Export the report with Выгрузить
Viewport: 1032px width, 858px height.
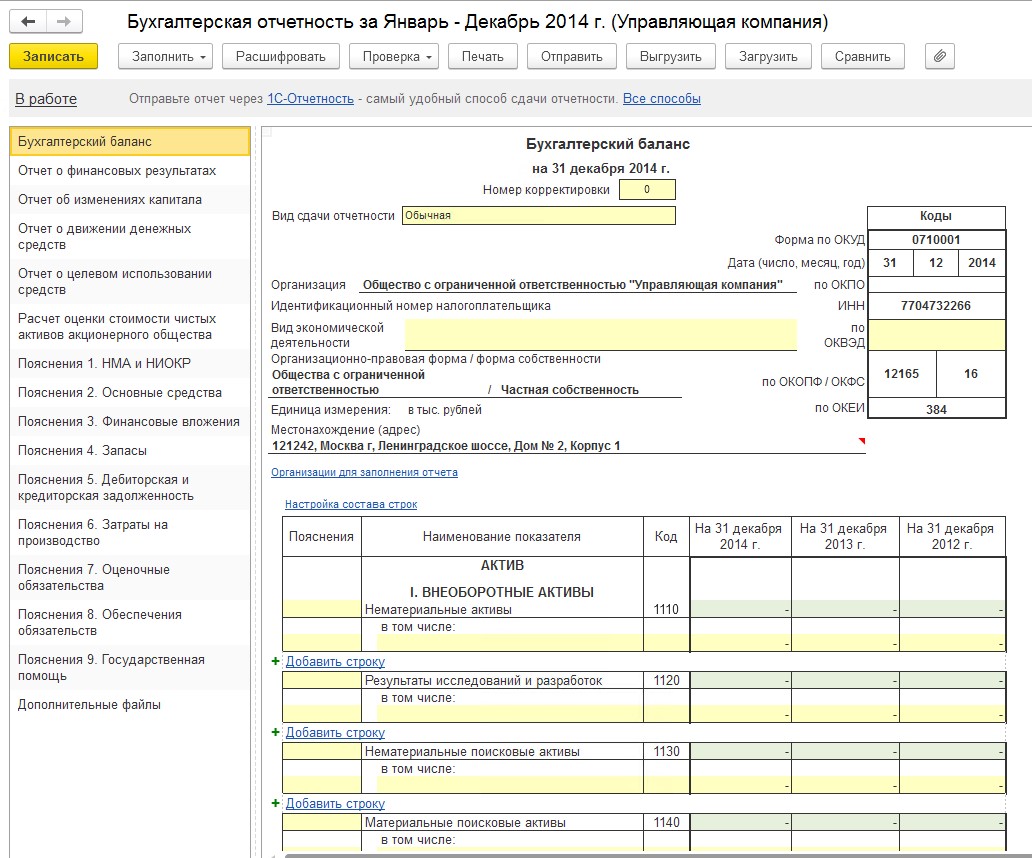[671, 57]
